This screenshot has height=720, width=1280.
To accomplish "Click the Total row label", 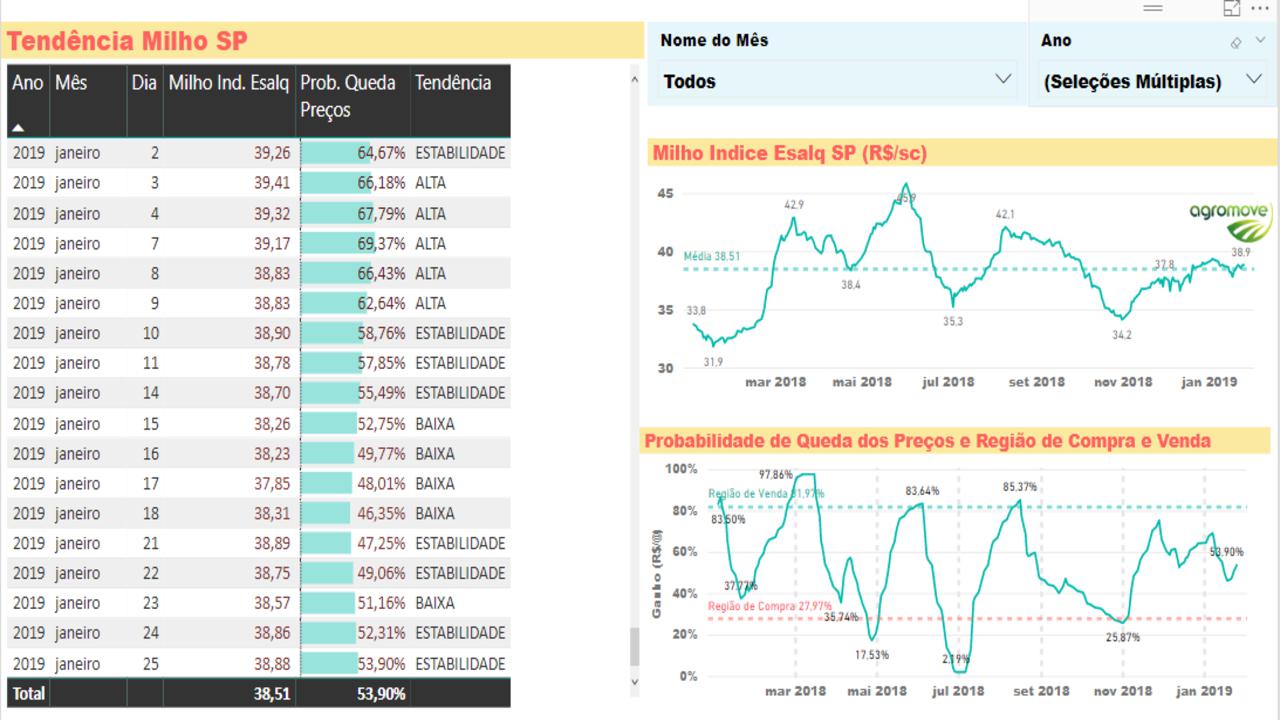I will (x=29, y=693).
